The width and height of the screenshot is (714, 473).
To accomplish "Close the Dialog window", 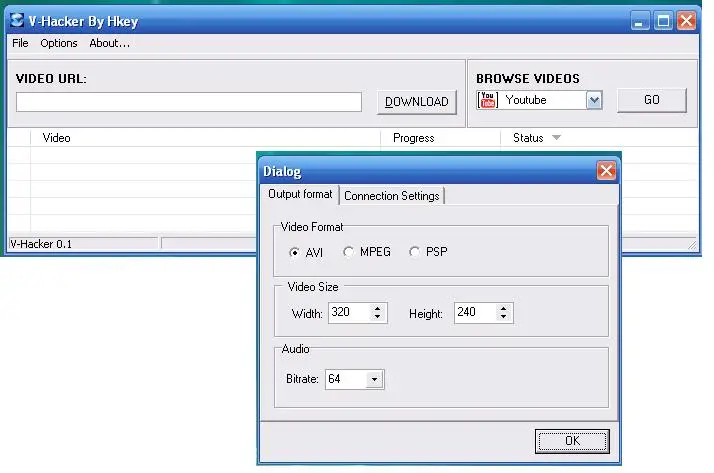I will (606, 171).
